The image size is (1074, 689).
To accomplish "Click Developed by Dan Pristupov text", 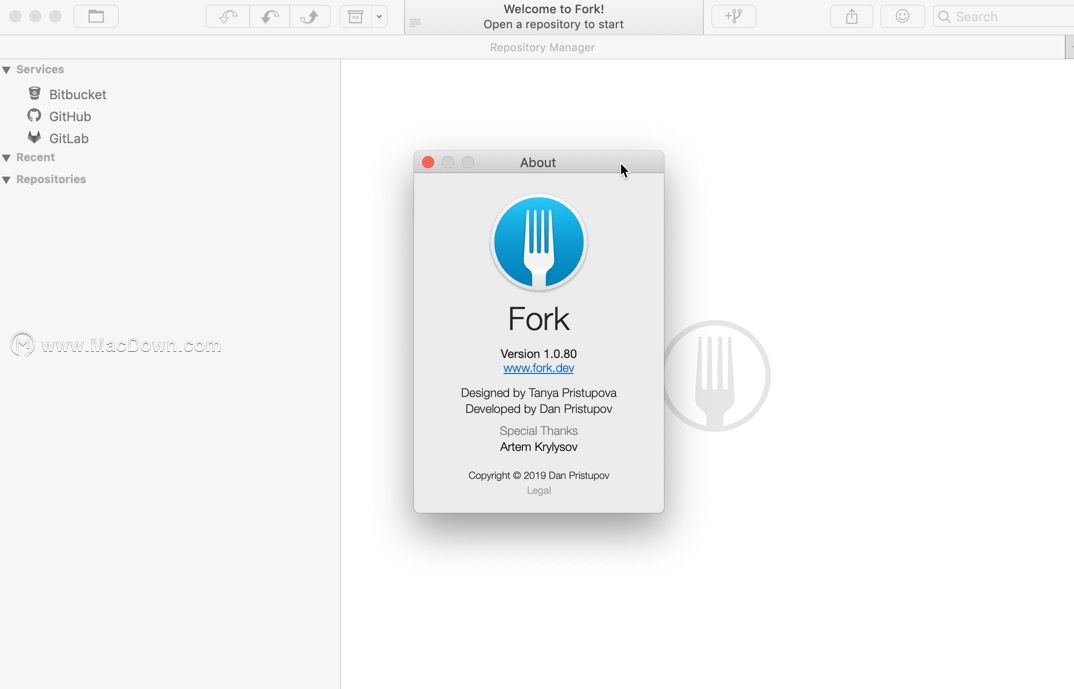I will pos(538,409).
